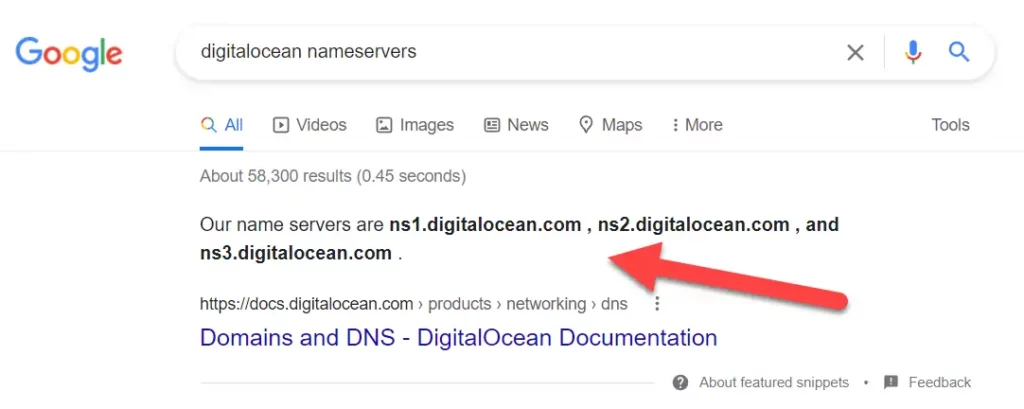Screen dimensions: 1024x409
Task: Click the feedback flag icon
Action: (891, 382)
